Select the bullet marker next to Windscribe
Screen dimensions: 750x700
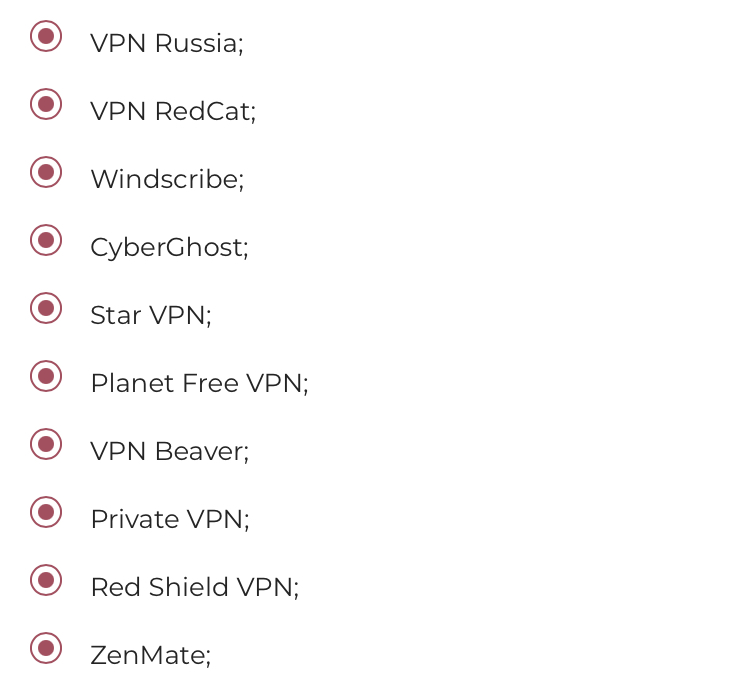point(46,172)
